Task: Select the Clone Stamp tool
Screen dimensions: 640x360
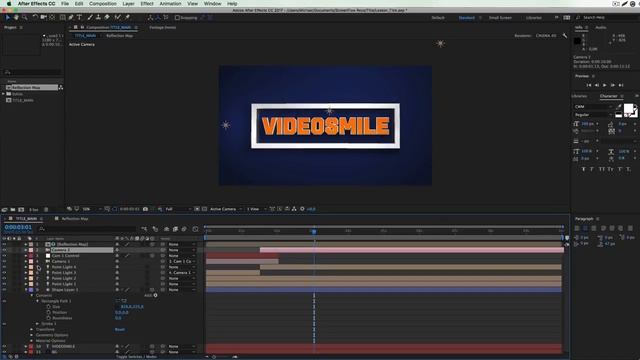Action: 98,18
